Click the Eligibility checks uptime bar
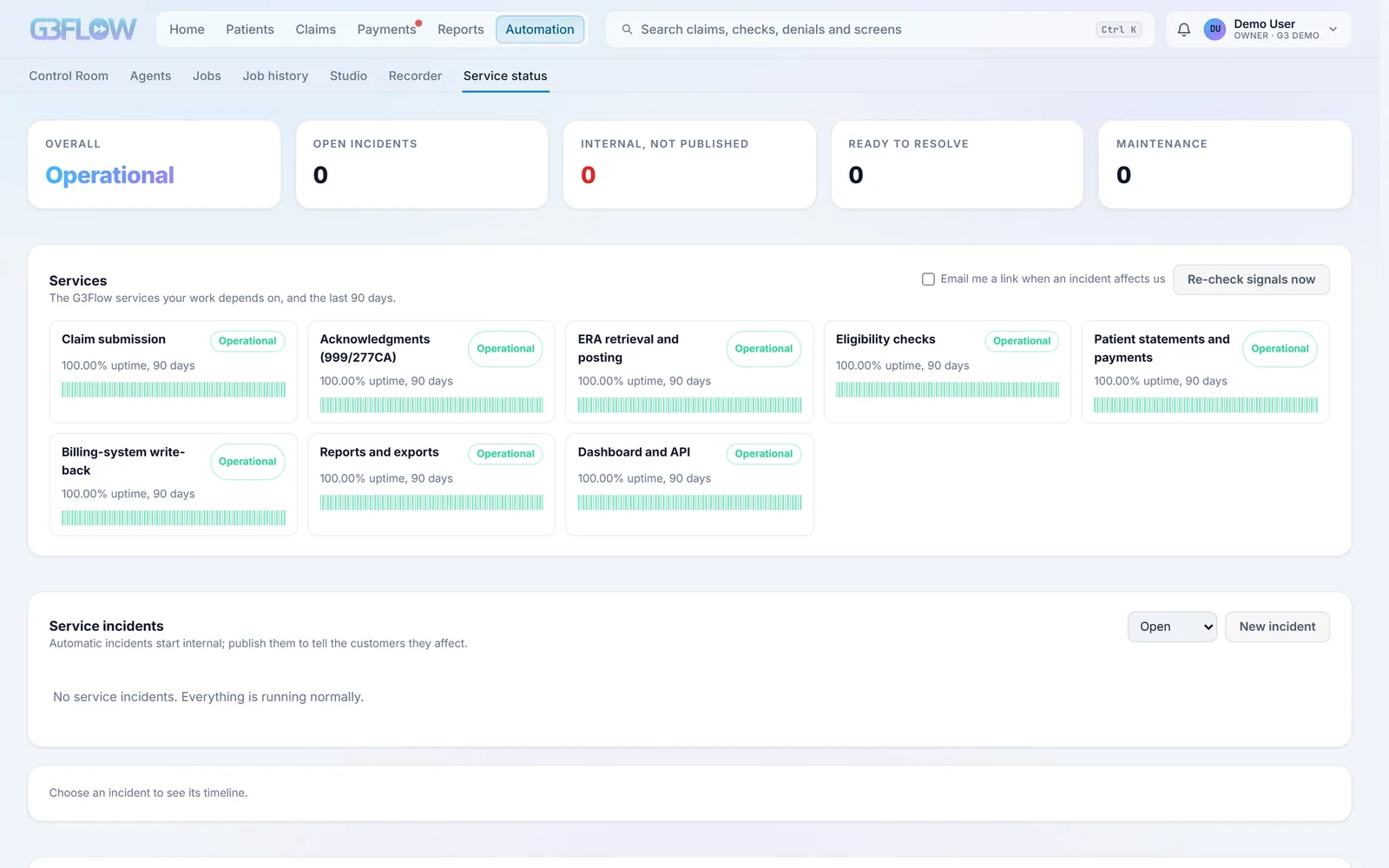1389x868 pixels. coord(947,390)
